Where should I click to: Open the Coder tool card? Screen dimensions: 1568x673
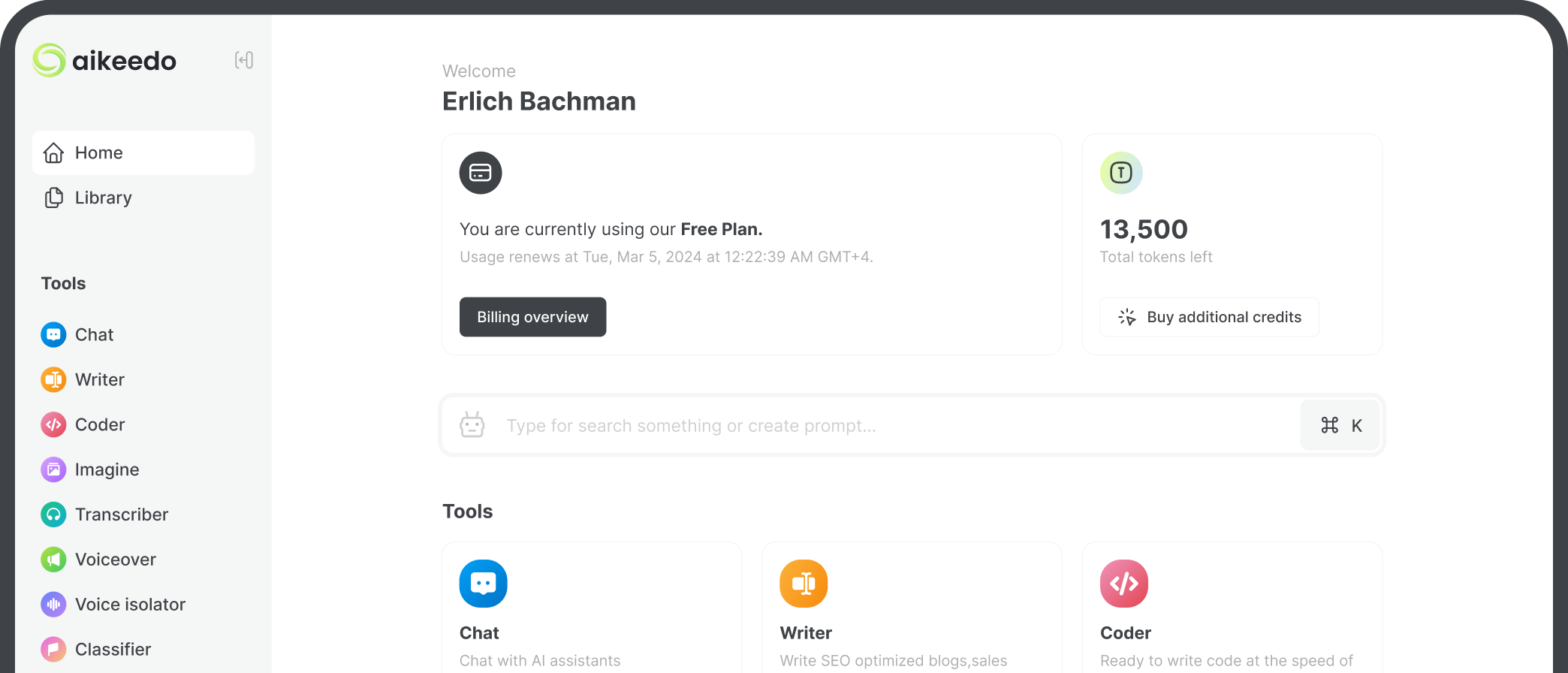point(1232,608)
